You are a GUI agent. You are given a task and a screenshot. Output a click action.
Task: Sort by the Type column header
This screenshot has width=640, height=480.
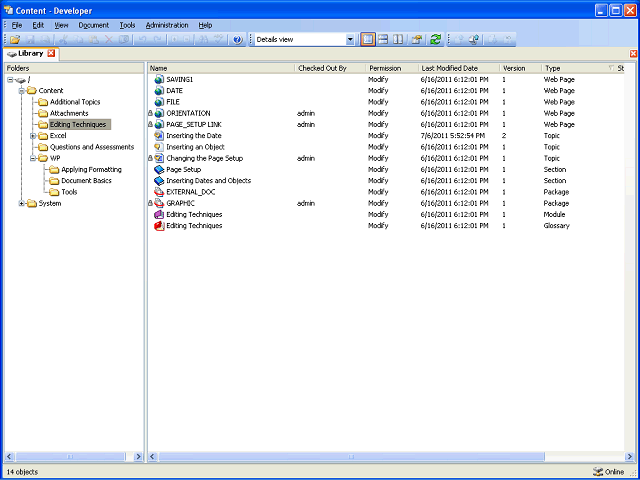(x=579, y=68)
